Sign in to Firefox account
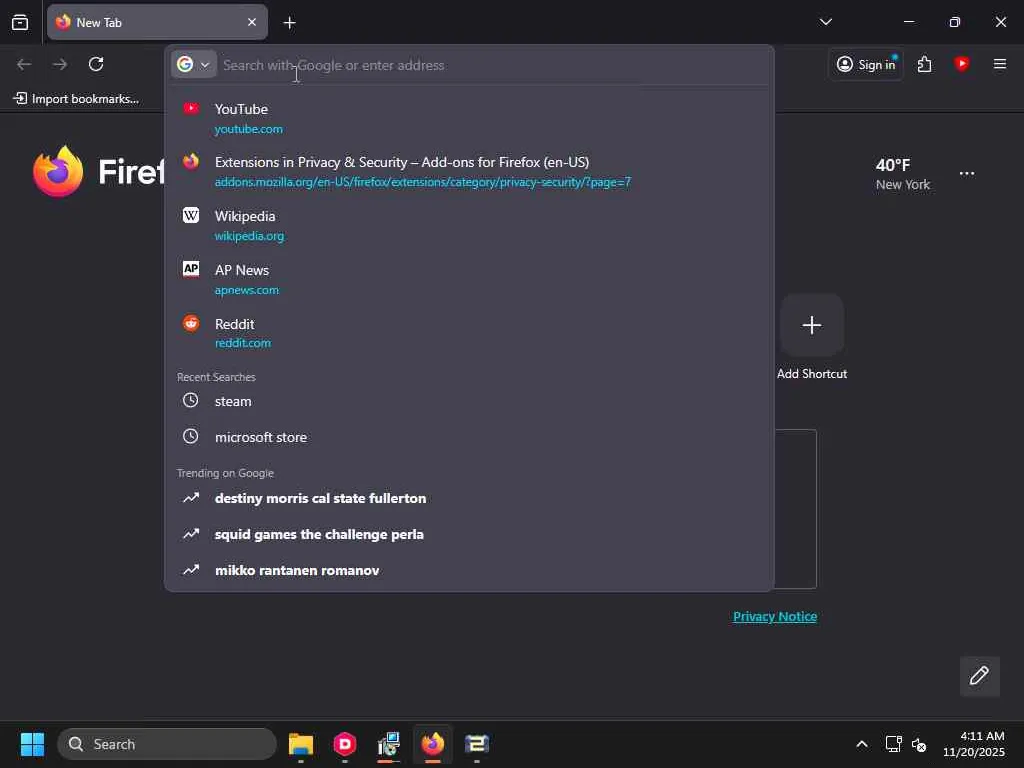 [866, 64]
